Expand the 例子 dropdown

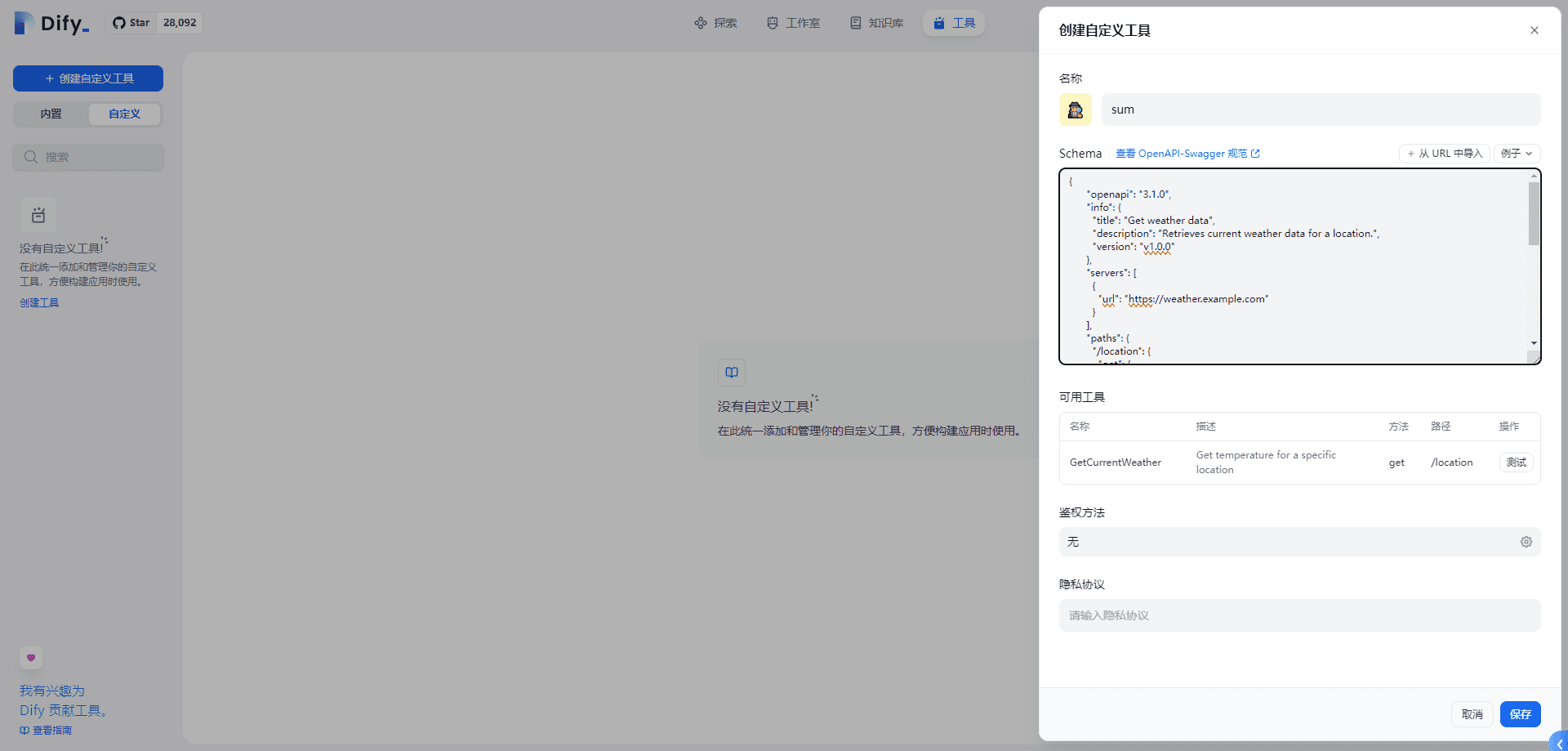[x=1517, y=154]
